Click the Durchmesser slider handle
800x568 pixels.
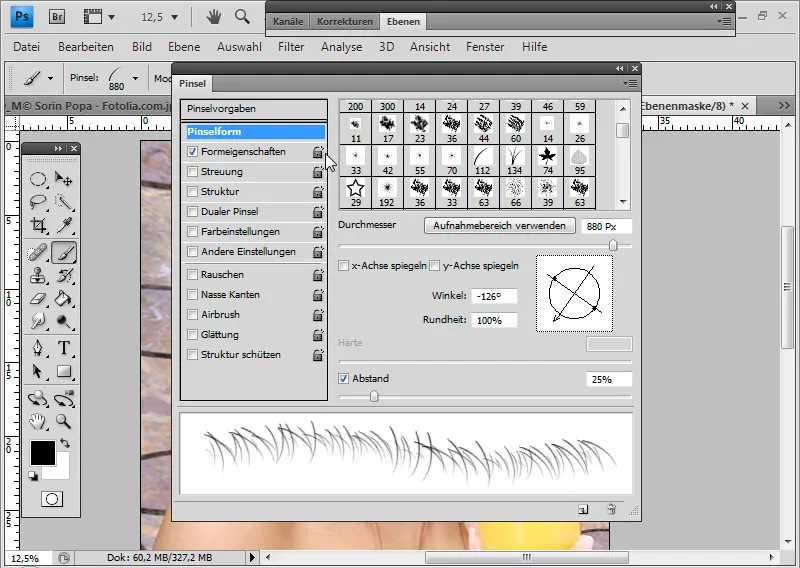click(x=613, y=245)
